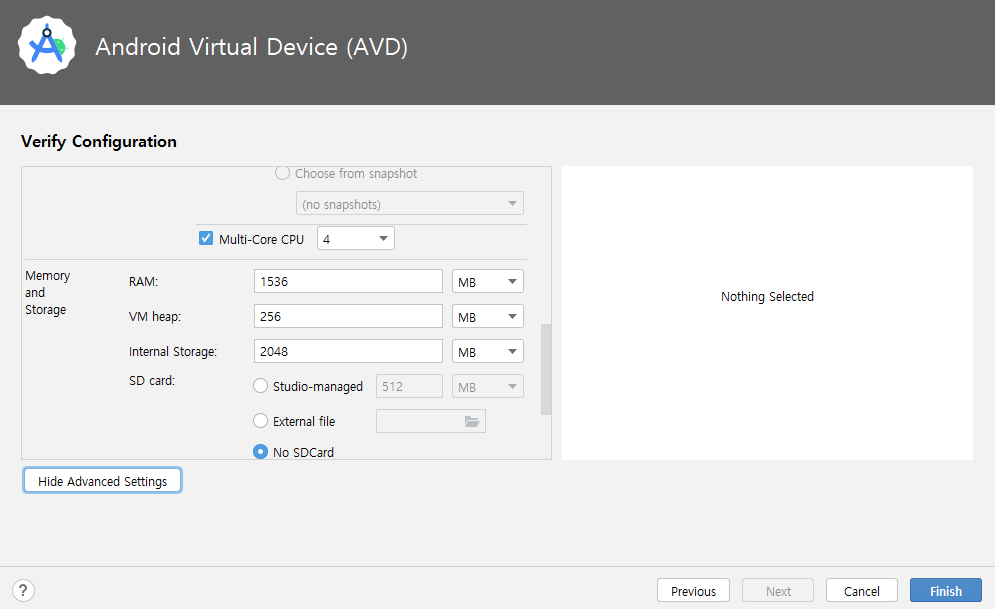The image size is (995, 609).
Task: Open the Internal Storage unit MB dropdown
Action: pyautogui.click(x=487, y=351)
